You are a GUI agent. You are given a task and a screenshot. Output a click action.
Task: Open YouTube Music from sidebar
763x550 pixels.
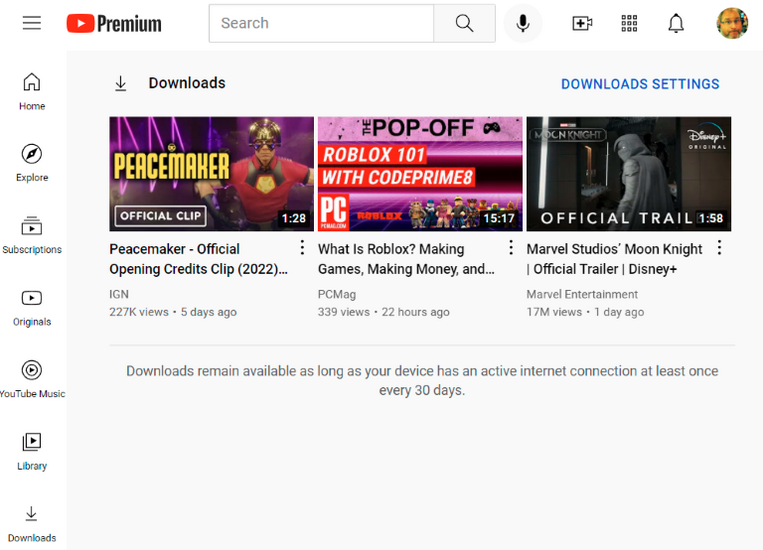[x=32, y=378]
